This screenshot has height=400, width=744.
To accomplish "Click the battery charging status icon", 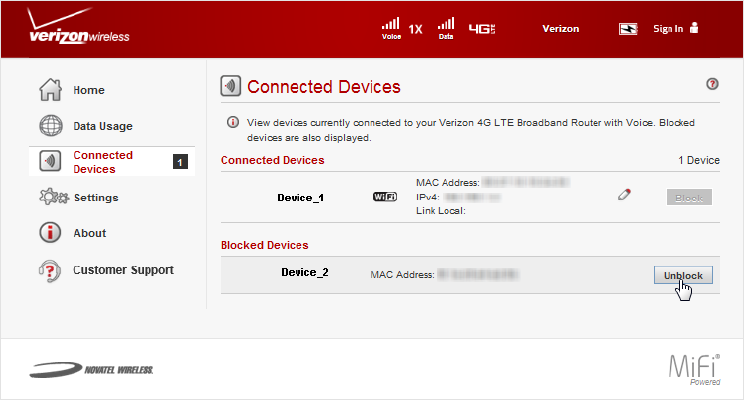I will pos(628,29).
